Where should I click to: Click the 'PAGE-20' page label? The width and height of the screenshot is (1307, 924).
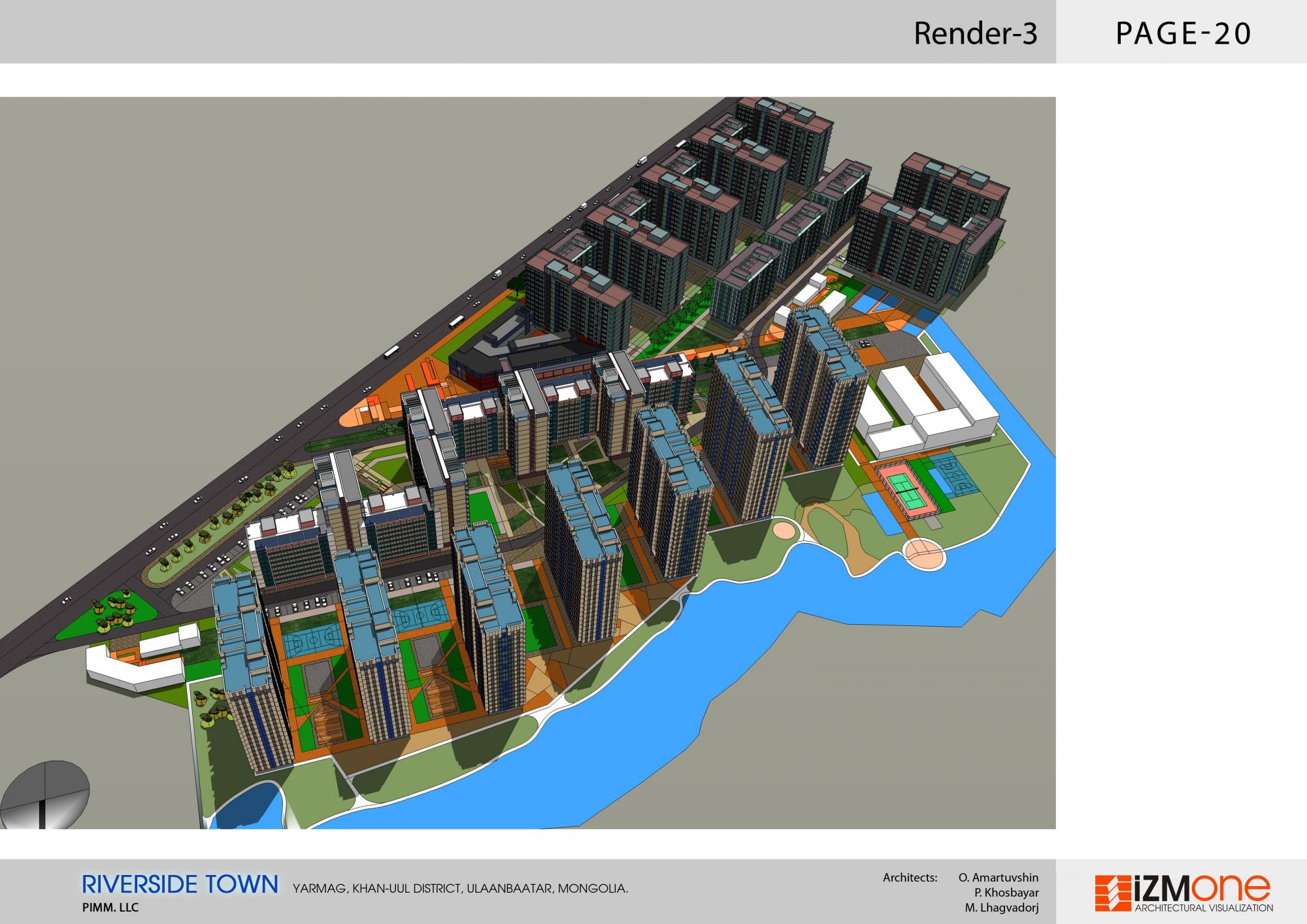(1183, 33)
